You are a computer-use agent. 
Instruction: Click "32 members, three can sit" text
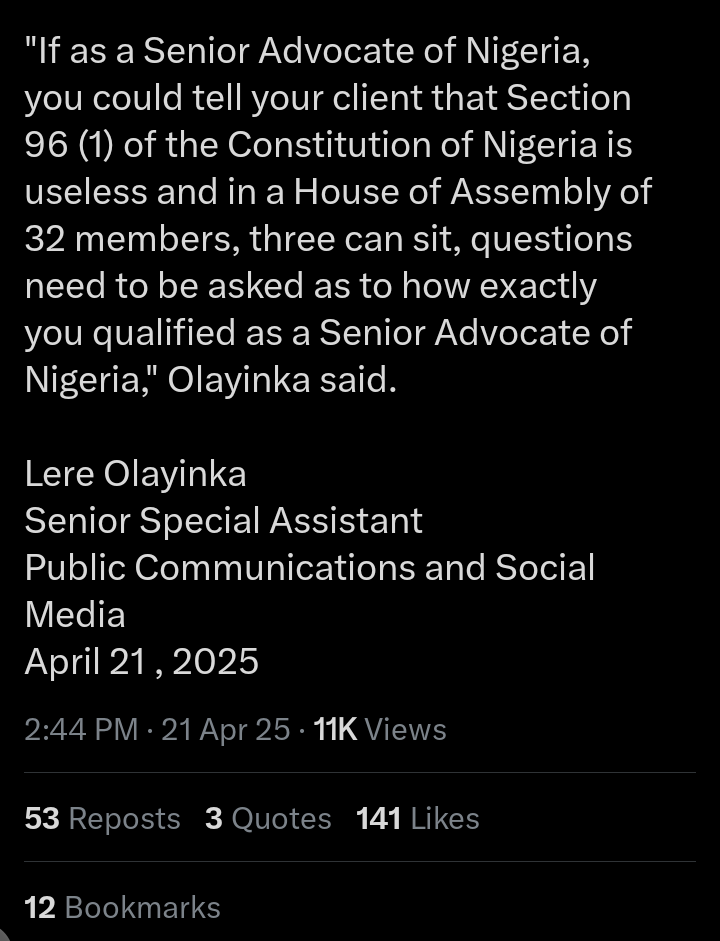(x=243, y=239)
